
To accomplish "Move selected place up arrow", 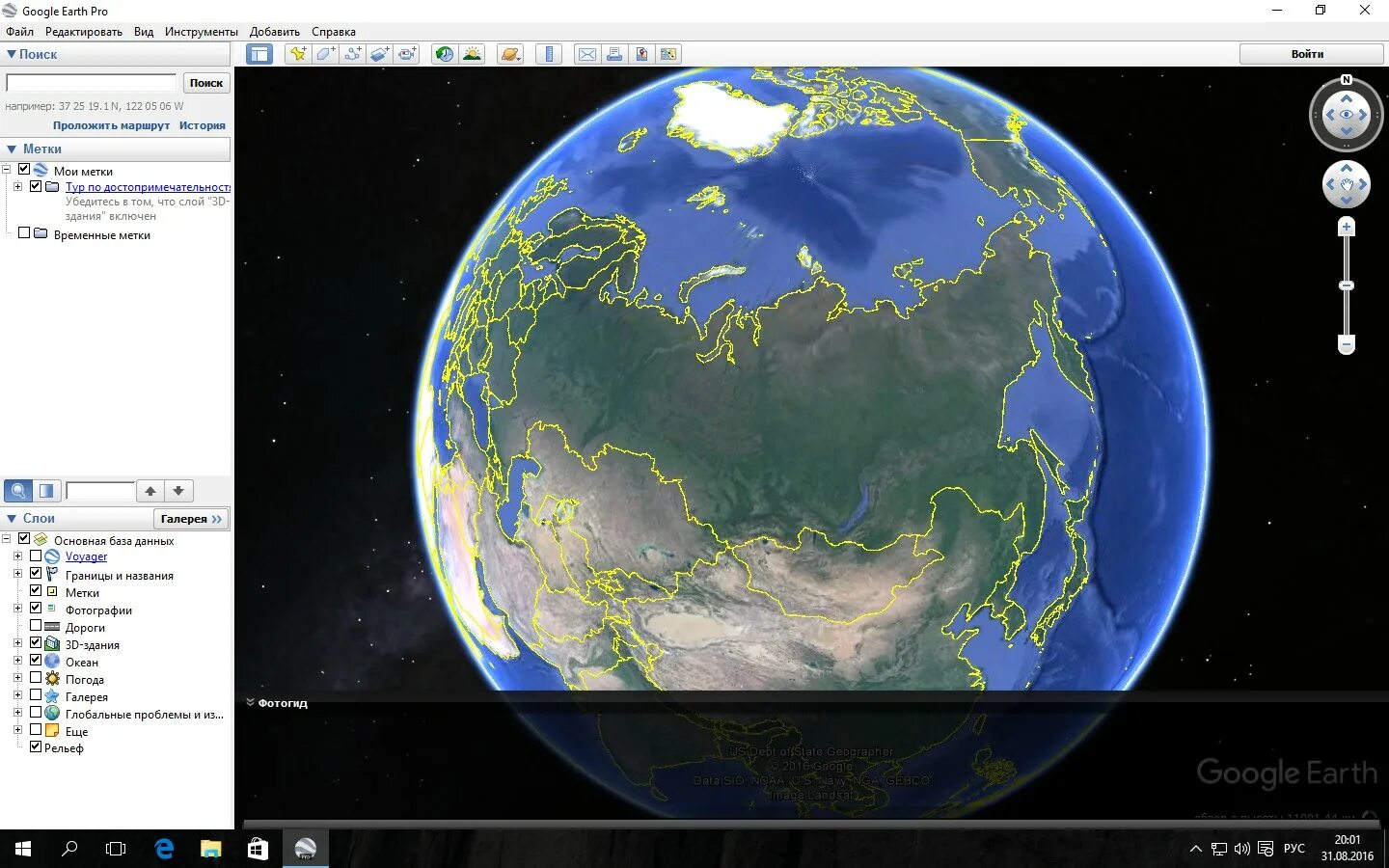I will (150, 491).
